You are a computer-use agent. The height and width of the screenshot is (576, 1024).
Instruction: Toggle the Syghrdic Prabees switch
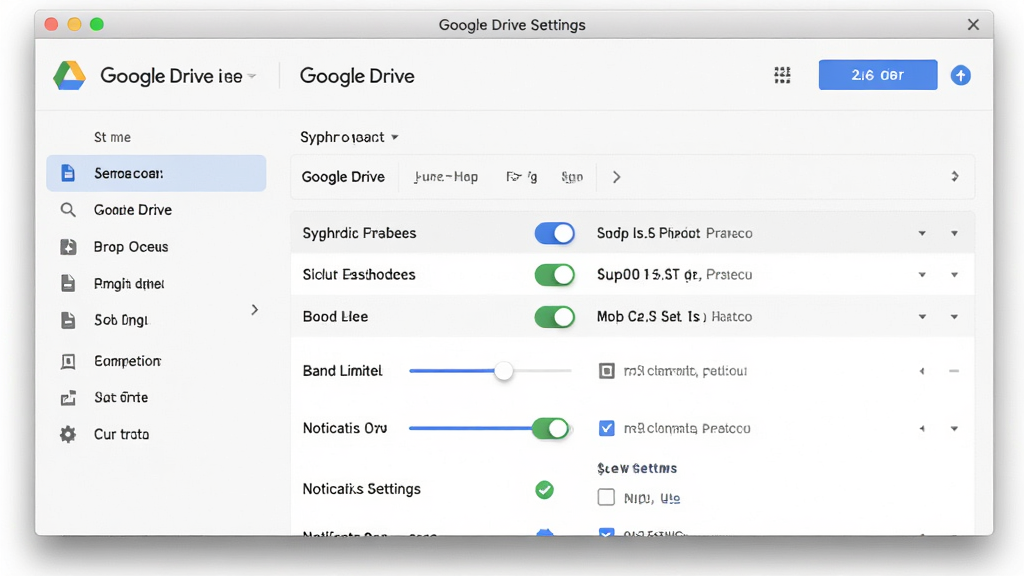click(554, 233)
